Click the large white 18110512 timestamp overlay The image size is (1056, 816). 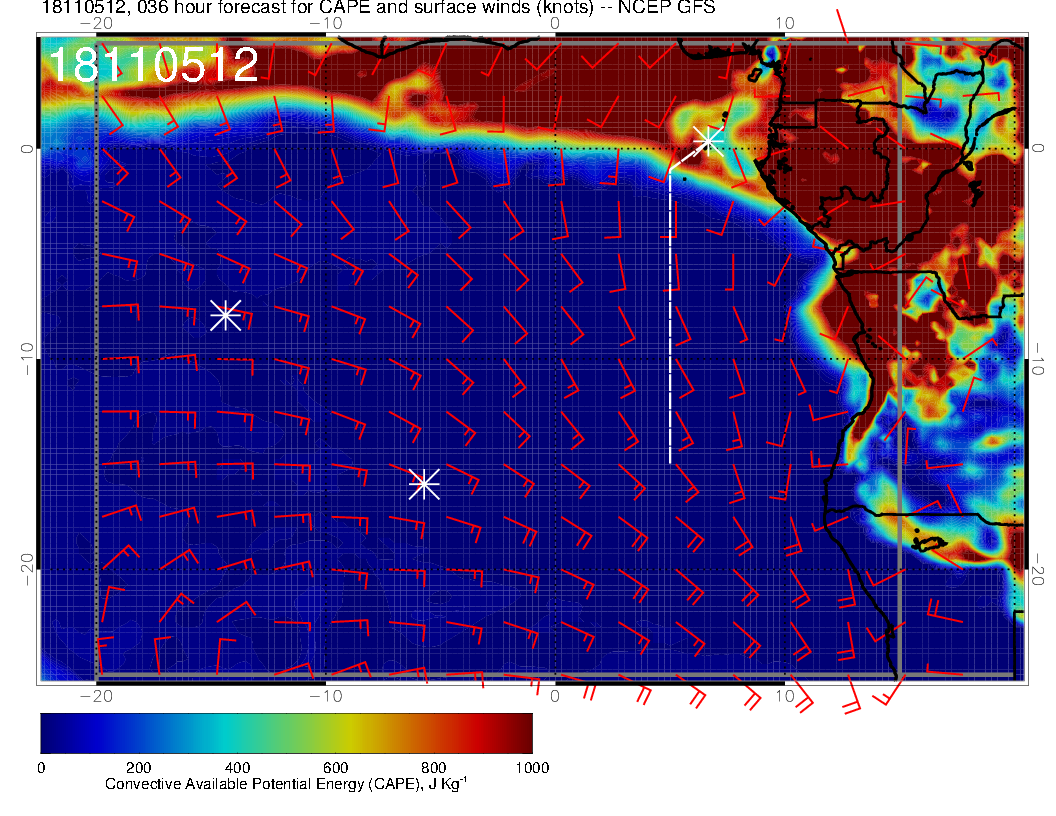[x=154, y=65]
